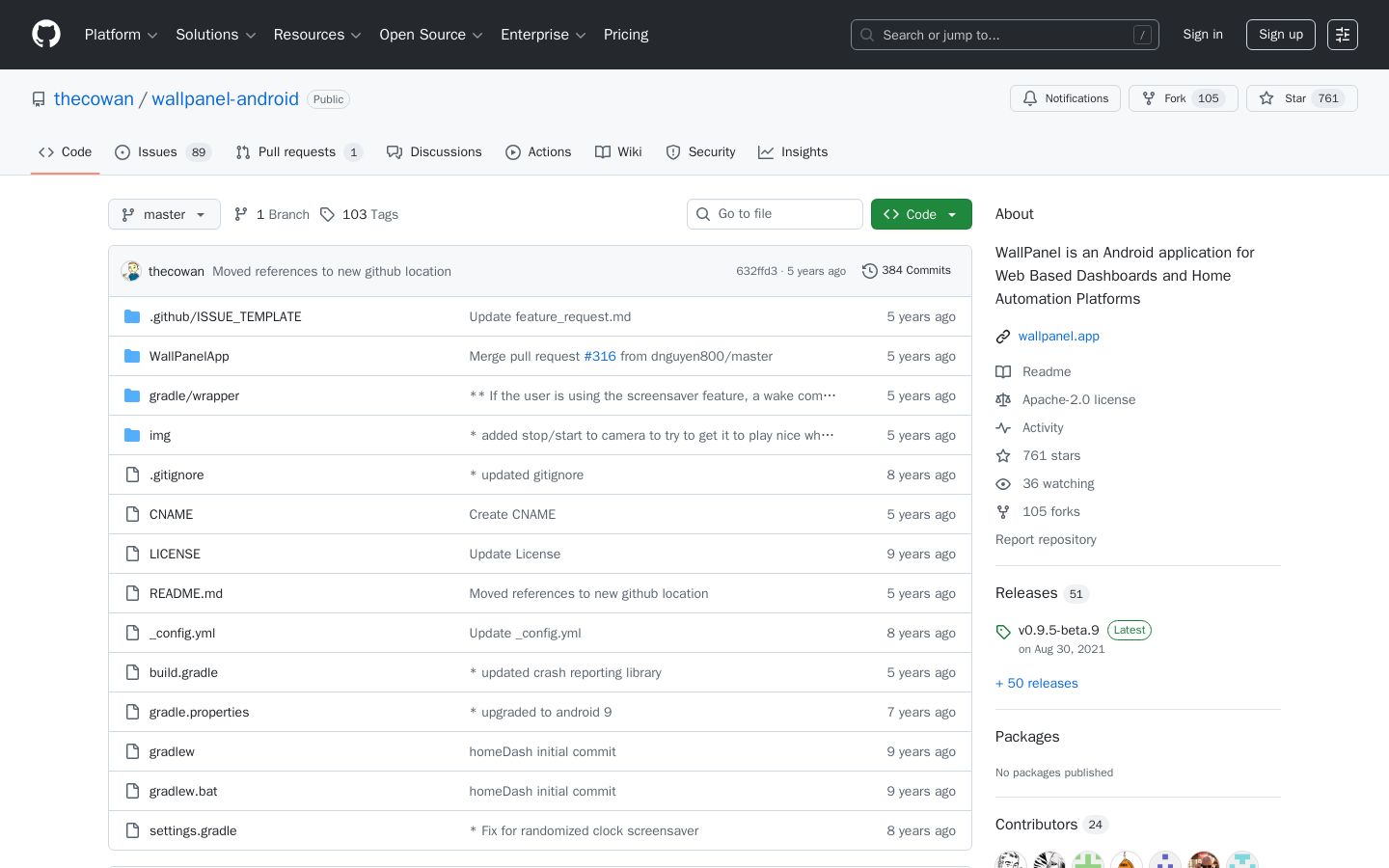This screenshot has height=868, width=1389.
Task: Click the Sign in link
Action: [1203, 35]
